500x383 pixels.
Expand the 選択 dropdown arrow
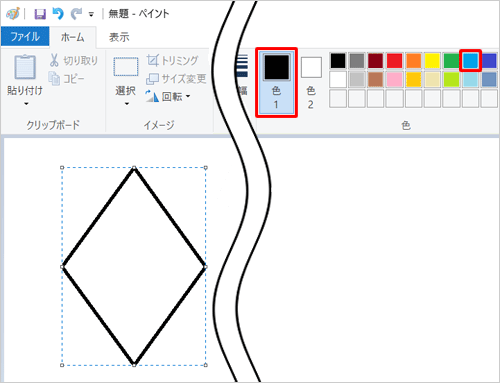tap(127, 104)
